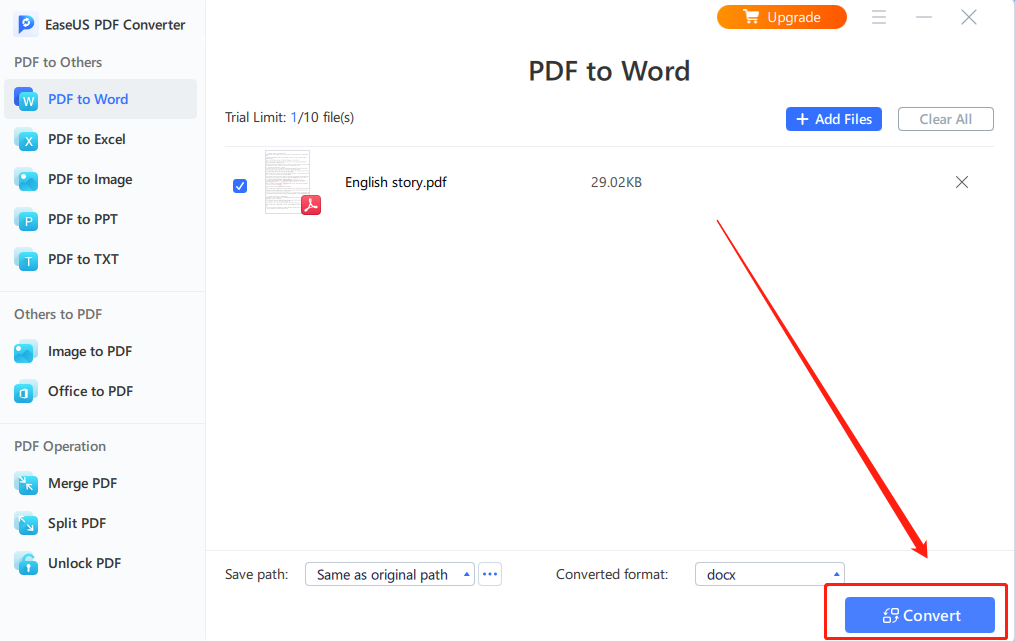Minimize the EaseUS PDF Converter window

(924, 17)
